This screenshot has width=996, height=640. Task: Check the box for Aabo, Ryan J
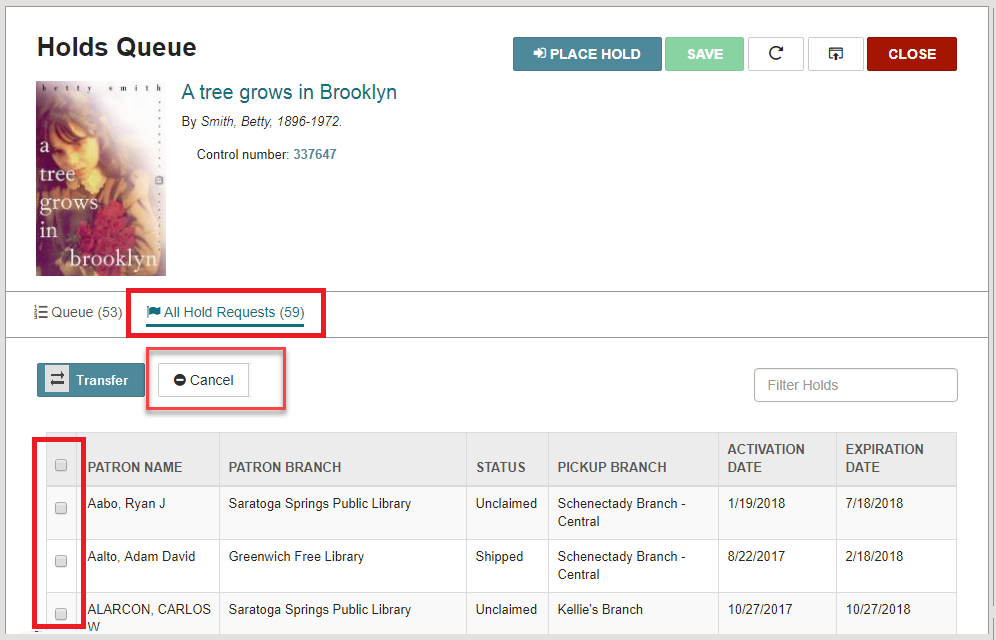tap(61, 508)
